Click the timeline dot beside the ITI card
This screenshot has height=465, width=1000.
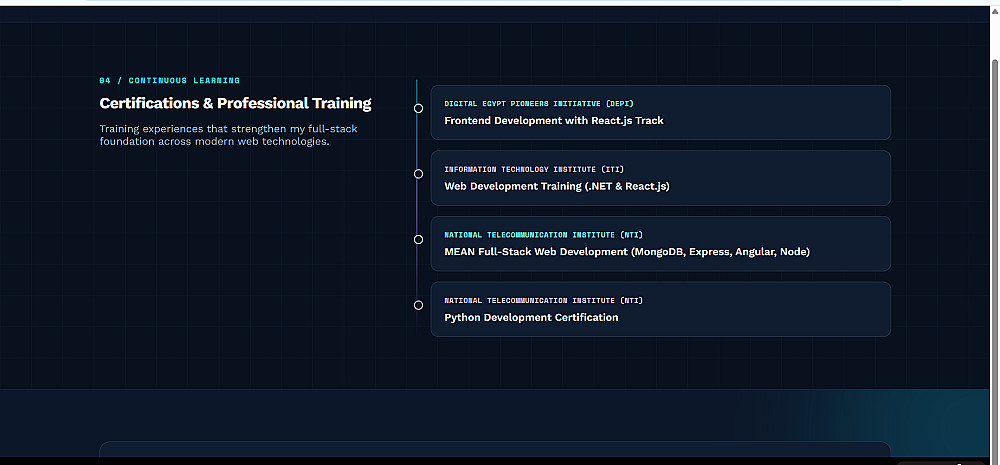point(418,174)
